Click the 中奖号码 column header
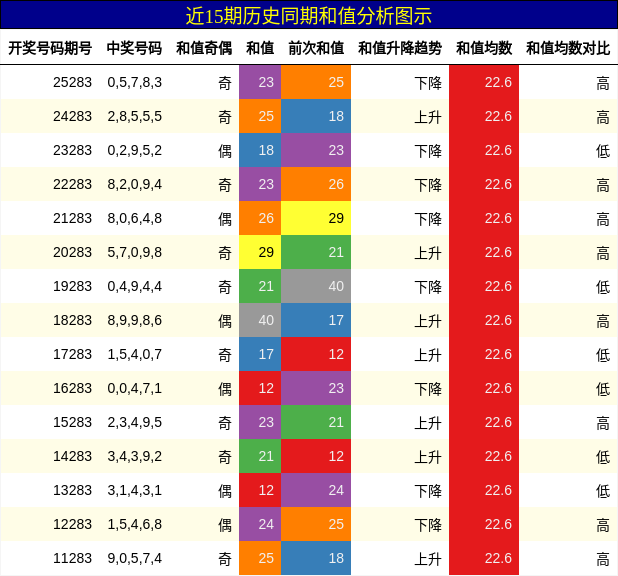This screenshot has height=576, width=618. tap(134, 48)
